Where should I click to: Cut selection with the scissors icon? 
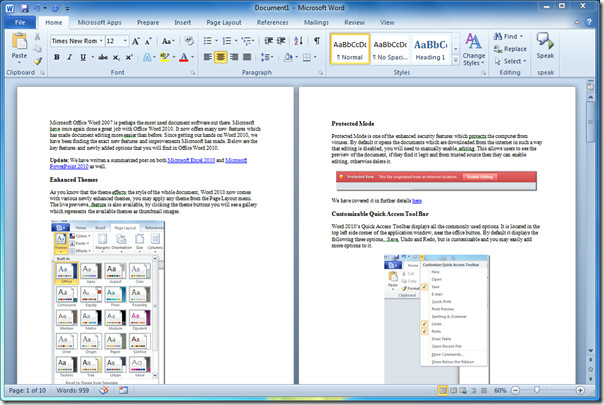[37, 37]
